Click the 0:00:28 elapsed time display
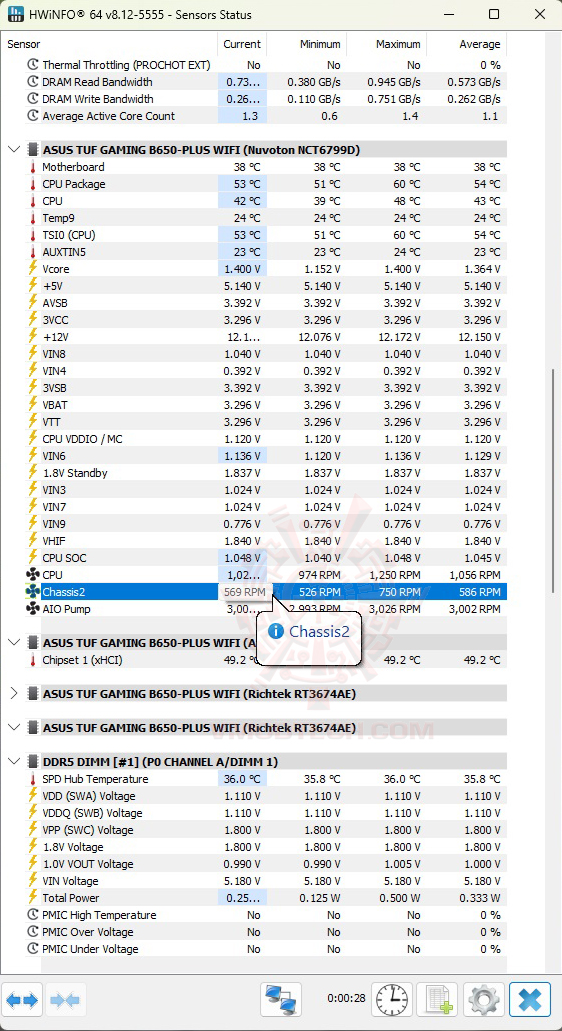The image size is (562, 1031). pos(346,998)
